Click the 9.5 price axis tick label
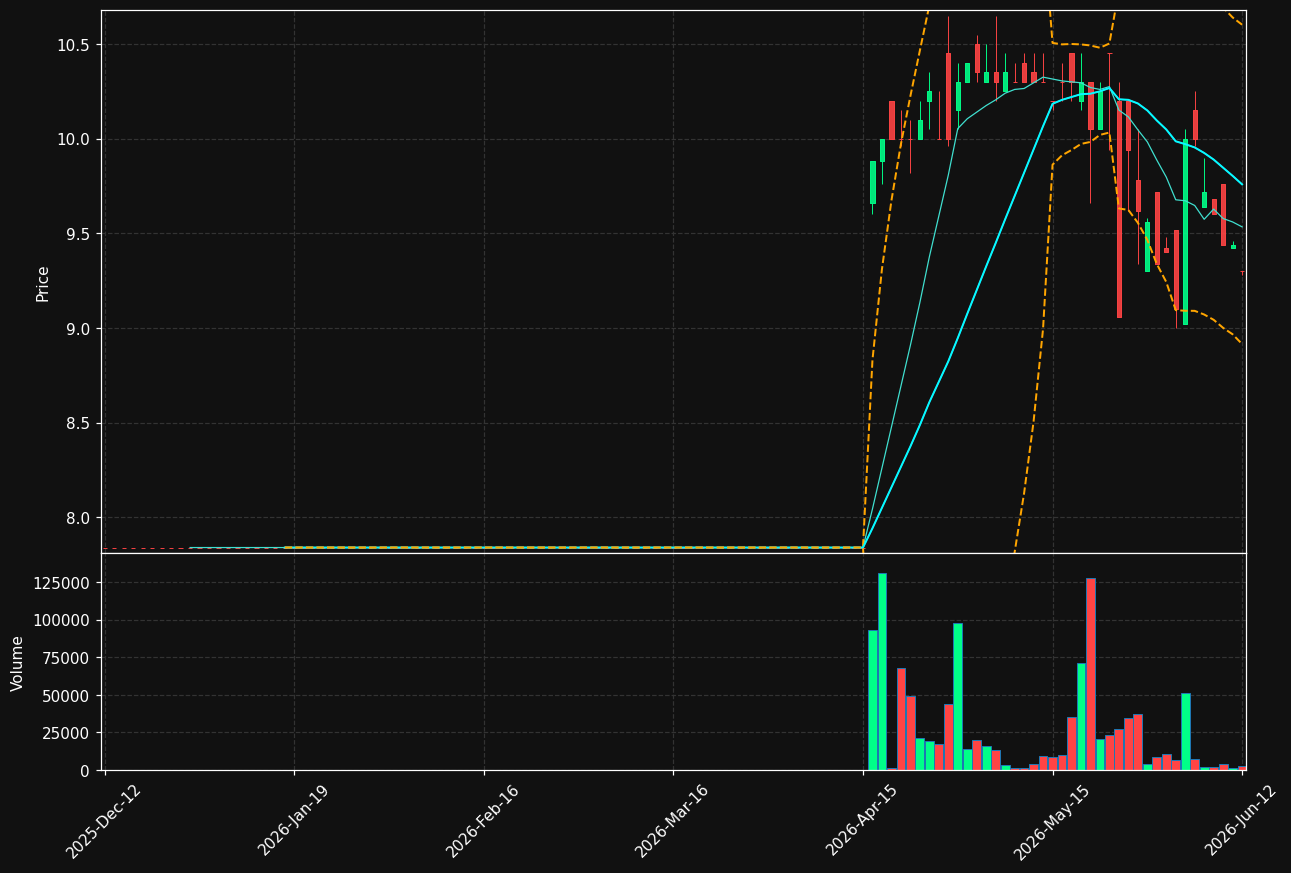Image resolution: width=1291 pixels, height=873 pixels. click(x=78, y=234)
